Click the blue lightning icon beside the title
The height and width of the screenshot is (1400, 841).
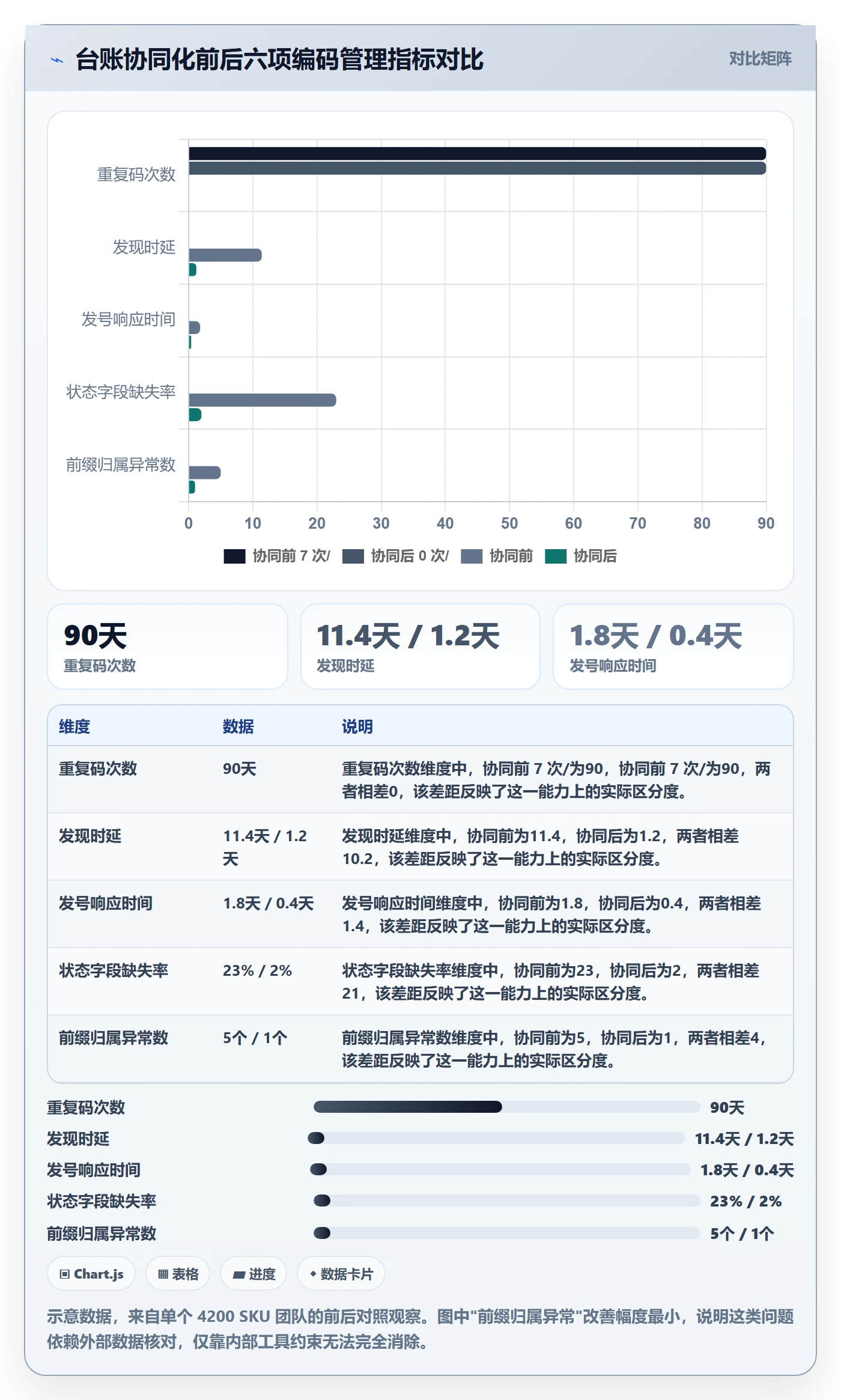tap(56, 60)
